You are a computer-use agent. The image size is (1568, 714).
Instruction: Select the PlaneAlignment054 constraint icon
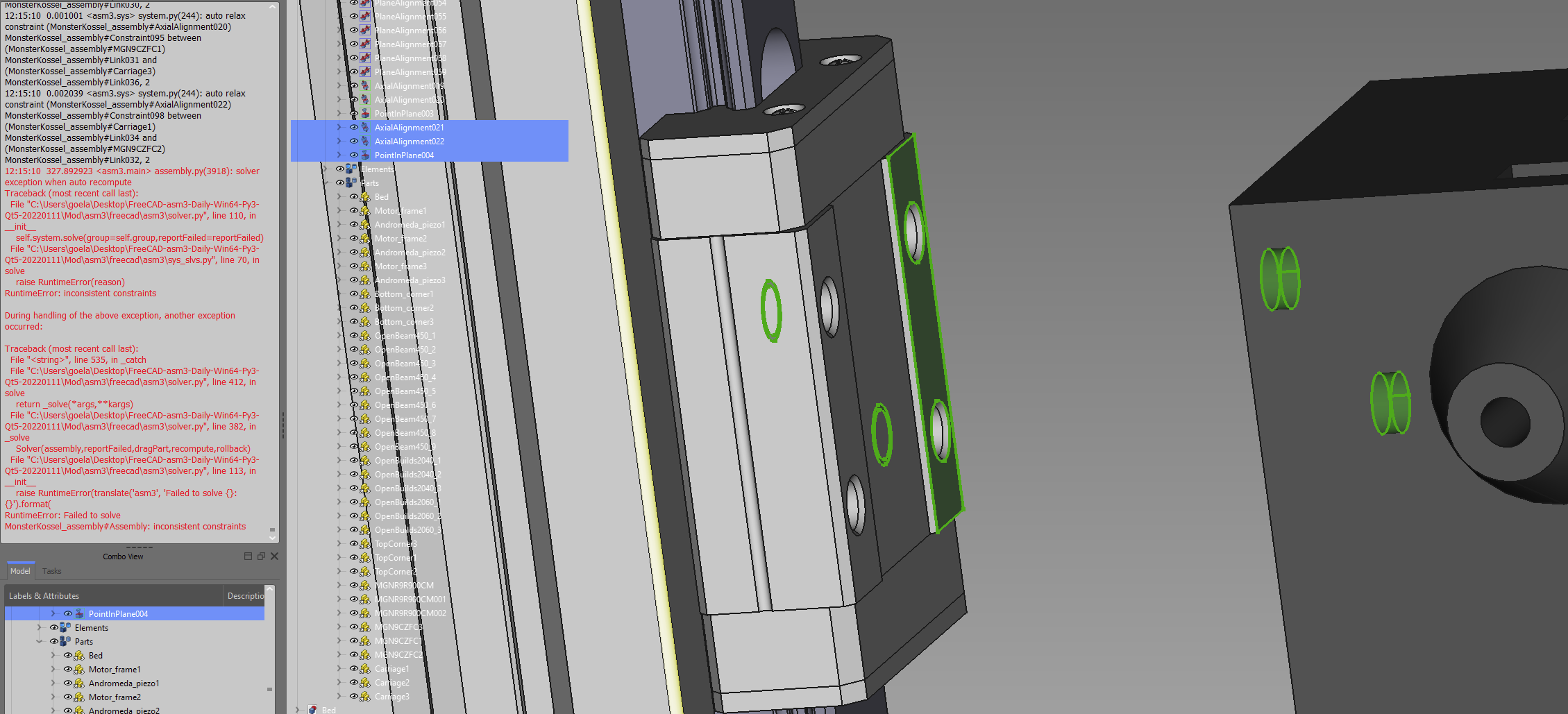[x=364, y=3]
